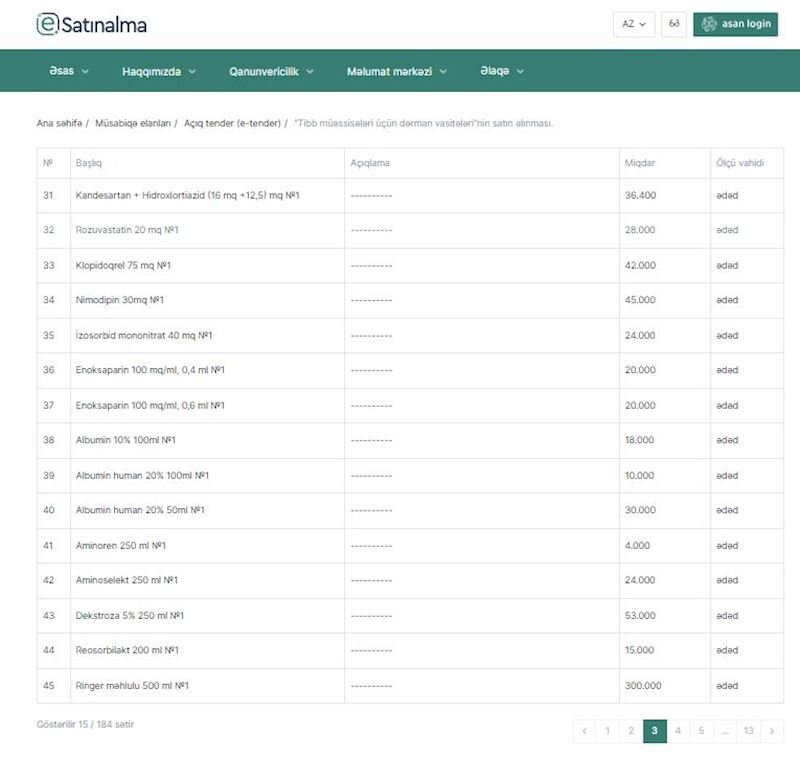Jump to last page 13

coord(748,731)
